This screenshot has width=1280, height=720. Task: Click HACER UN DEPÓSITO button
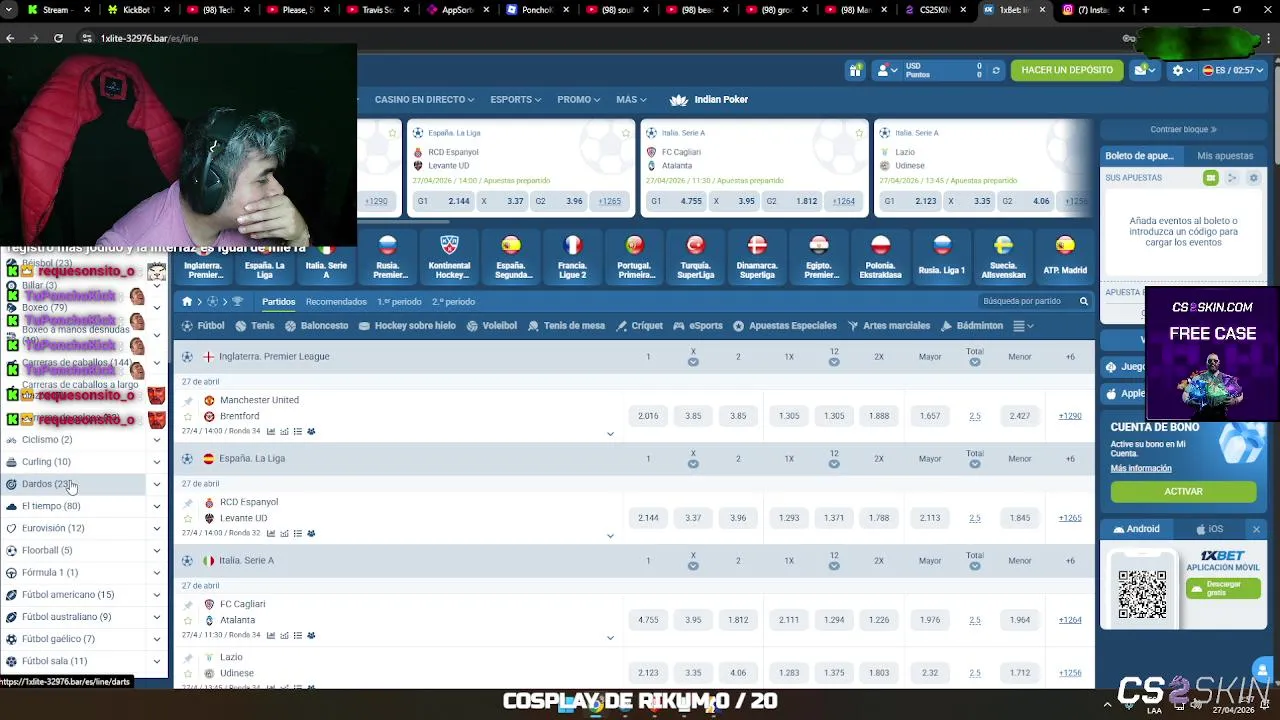point(1067,70)
